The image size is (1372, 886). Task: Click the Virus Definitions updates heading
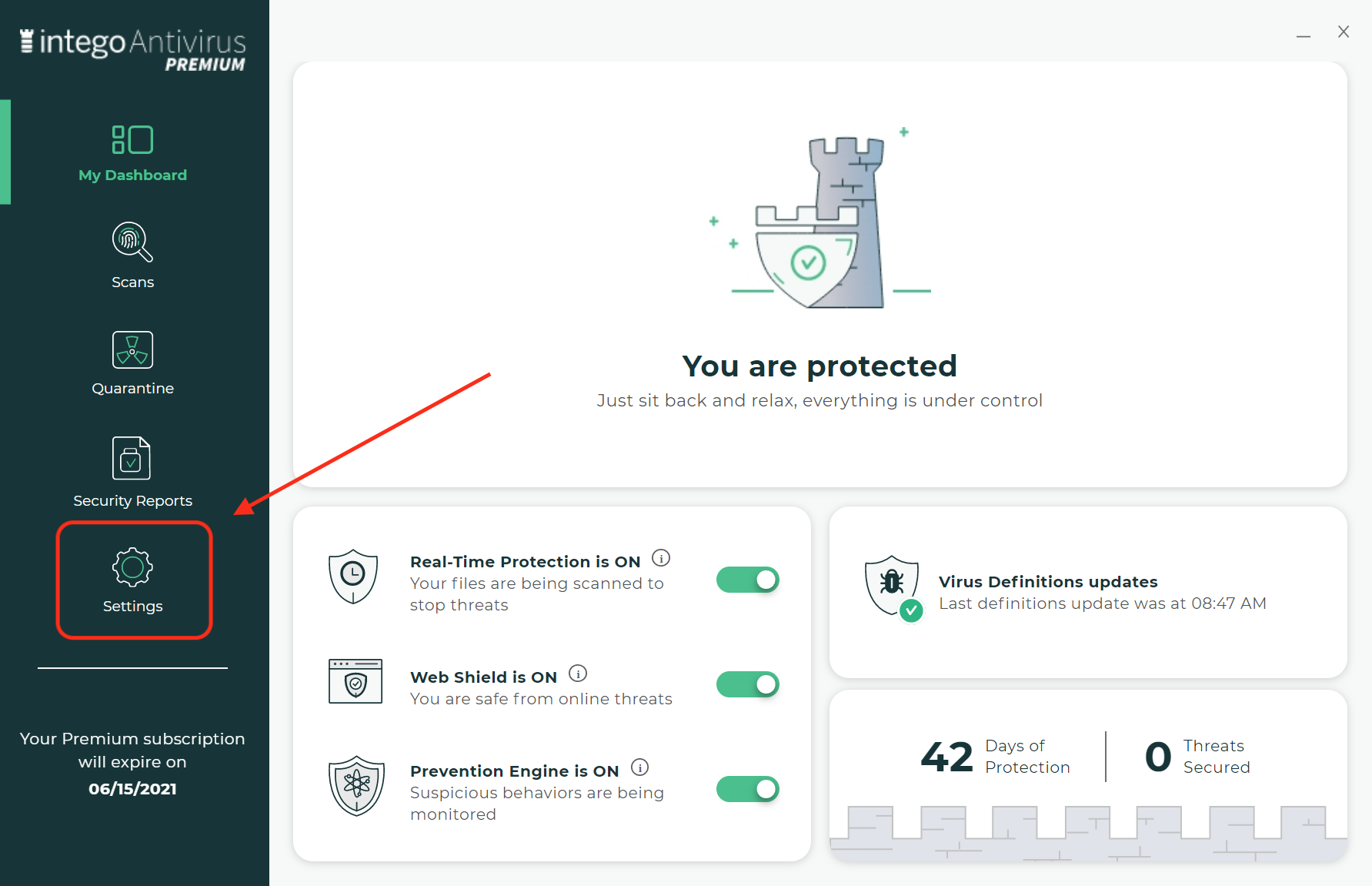click(x=1048, y=582)
